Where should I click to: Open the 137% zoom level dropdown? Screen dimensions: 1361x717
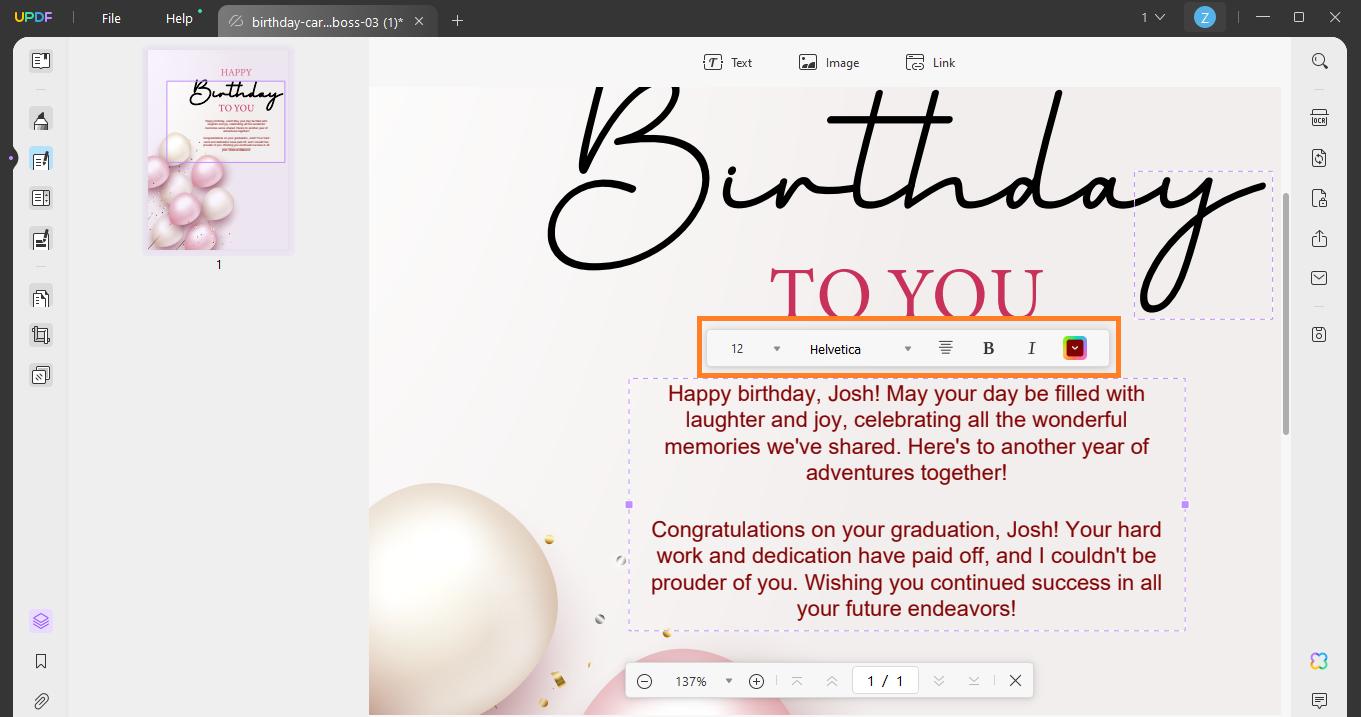(704, 681)
